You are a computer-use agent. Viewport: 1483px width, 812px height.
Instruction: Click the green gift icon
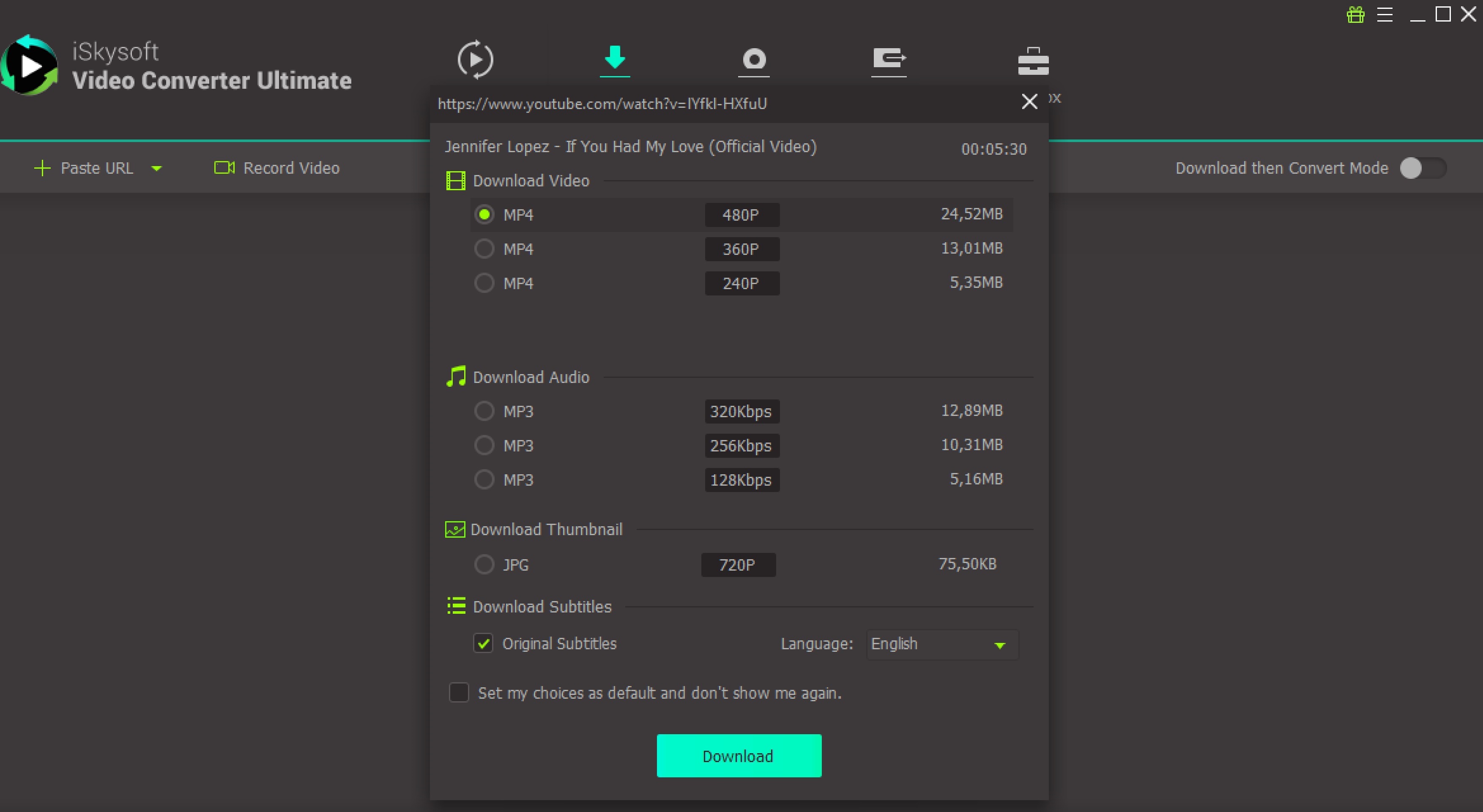click(1356, 14)
